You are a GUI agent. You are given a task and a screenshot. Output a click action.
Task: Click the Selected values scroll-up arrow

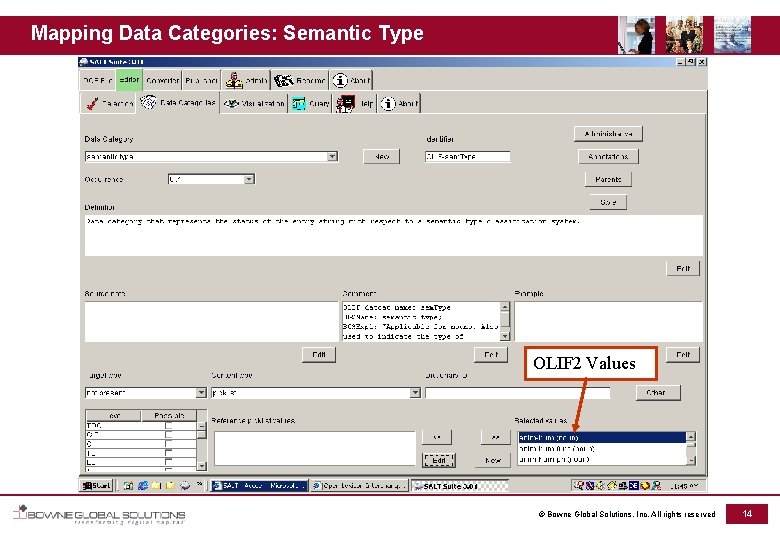coord(690,437)
